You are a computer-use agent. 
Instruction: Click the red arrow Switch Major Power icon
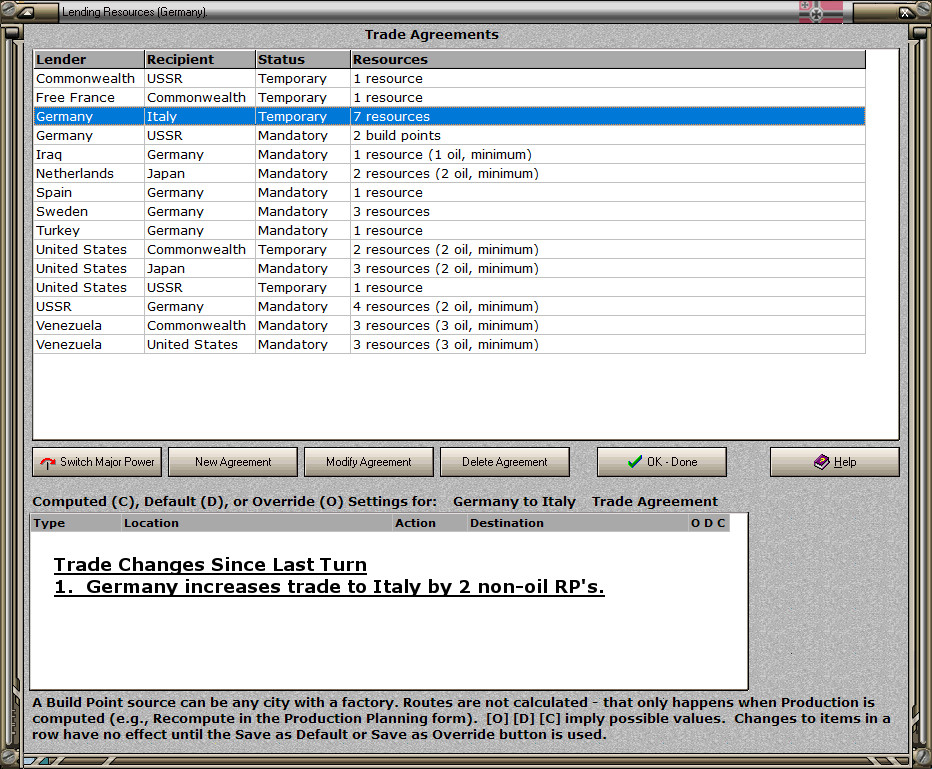(48, 462)
